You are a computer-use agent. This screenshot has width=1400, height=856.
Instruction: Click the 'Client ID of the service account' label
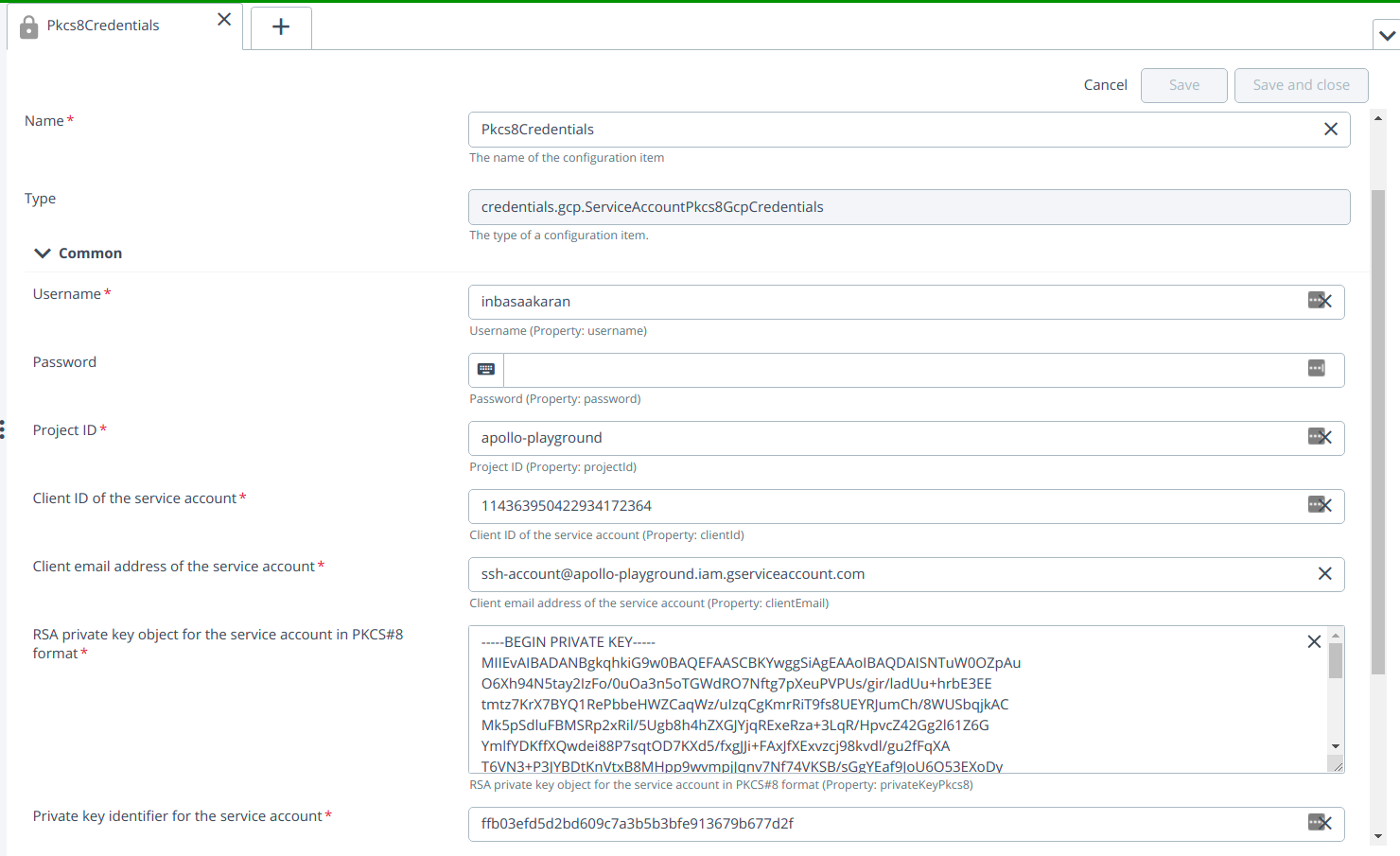tap(134, 498)
